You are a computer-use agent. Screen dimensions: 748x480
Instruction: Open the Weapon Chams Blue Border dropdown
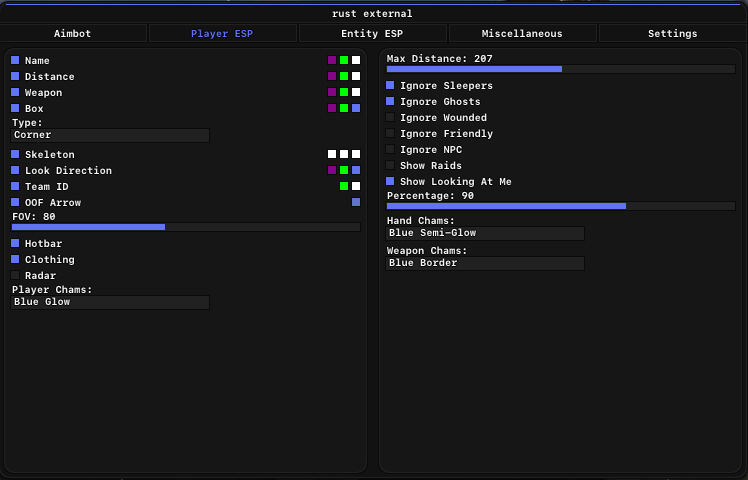click(485, 263)
